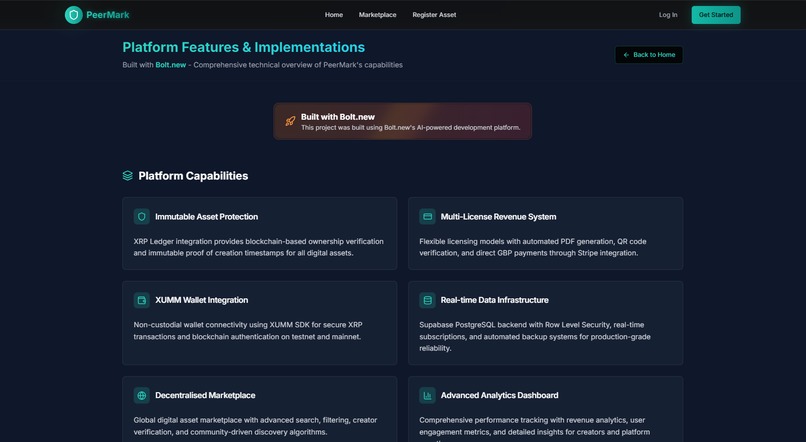Click shield icon on Immutable Asset Protection card
This screenshot has width=806, height=442.
click(141, 217)
